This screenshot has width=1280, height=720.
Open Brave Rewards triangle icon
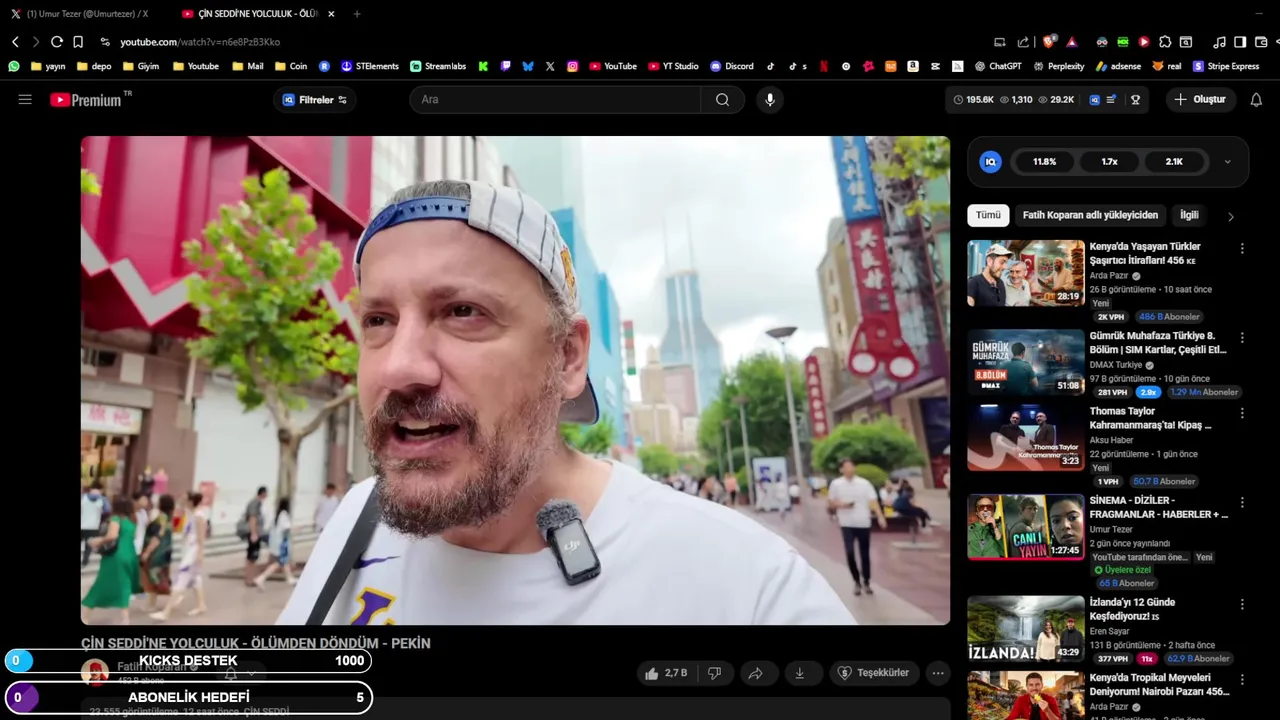click(x=1072, y=42)
